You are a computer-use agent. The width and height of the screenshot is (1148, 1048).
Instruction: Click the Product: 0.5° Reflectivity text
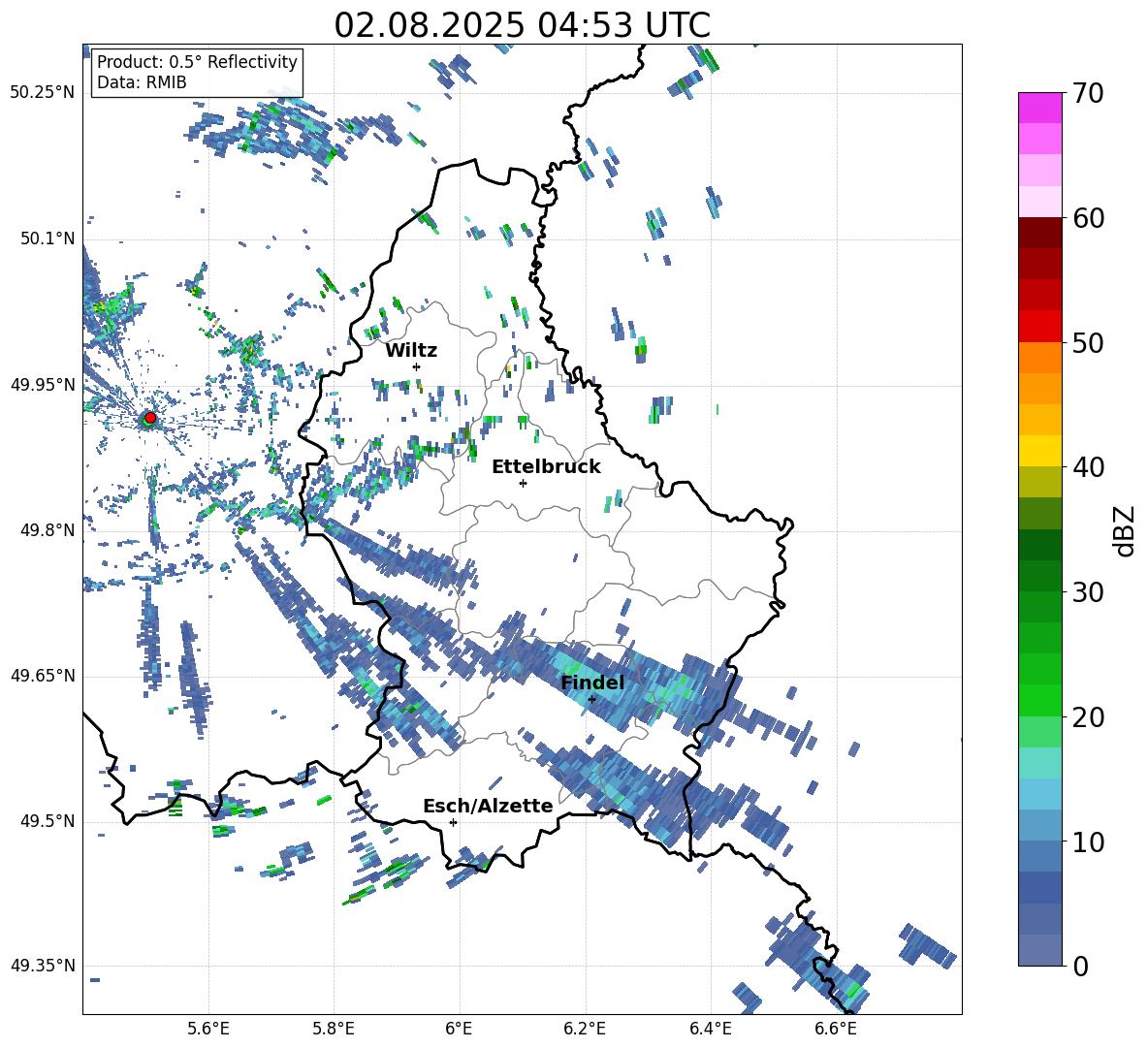tap(197, 62)
